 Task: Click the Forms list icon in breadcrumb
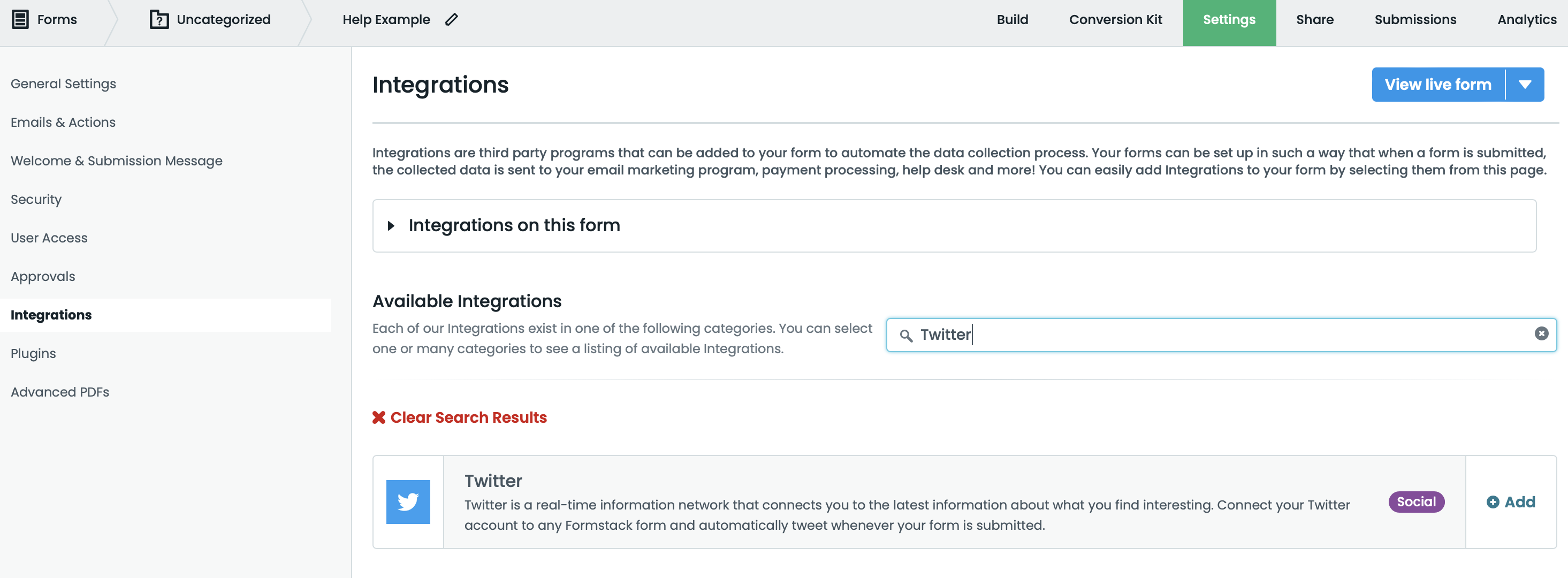tap(20, 19)
